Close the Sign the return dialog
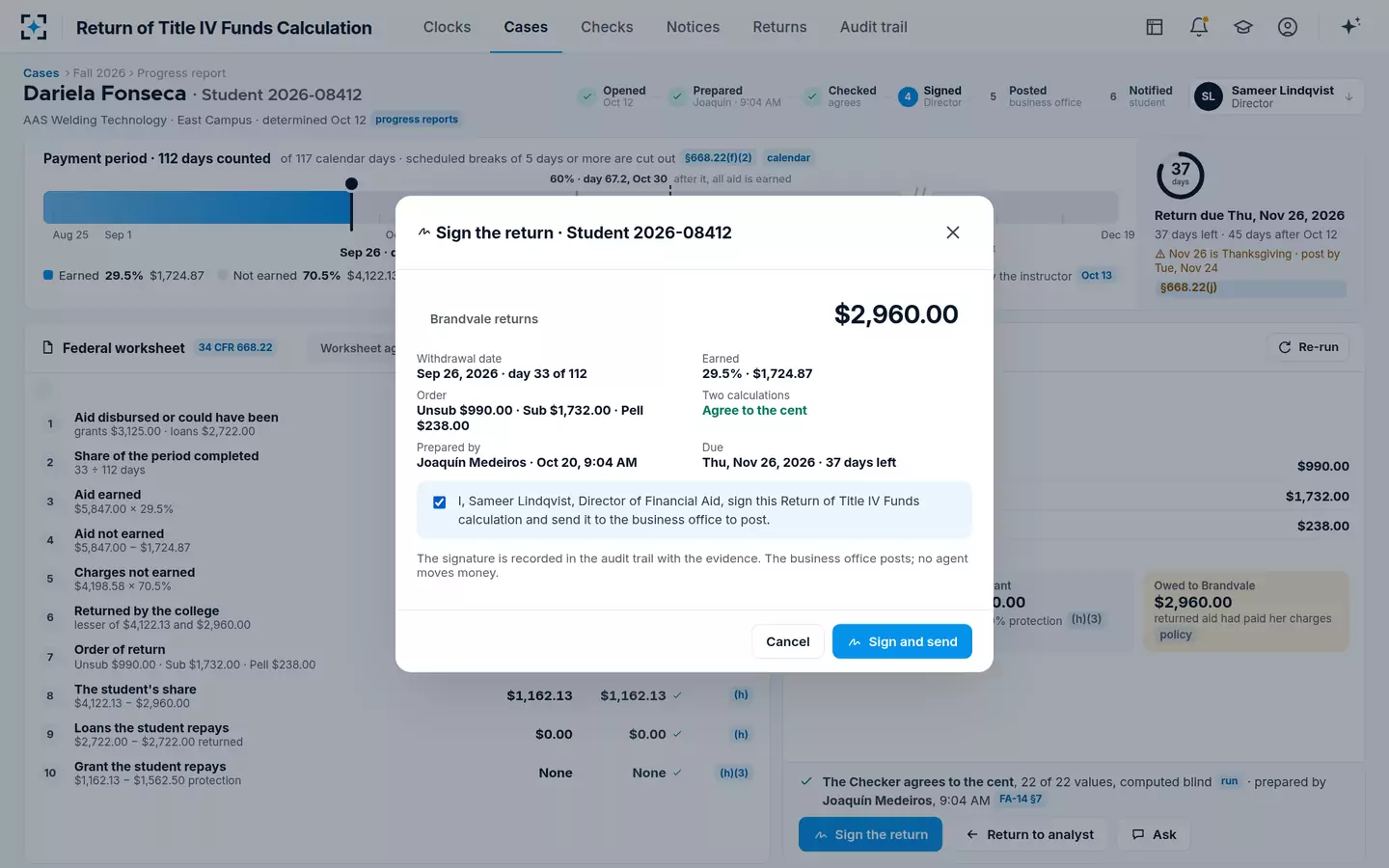1389x868 pixels. 953,232
